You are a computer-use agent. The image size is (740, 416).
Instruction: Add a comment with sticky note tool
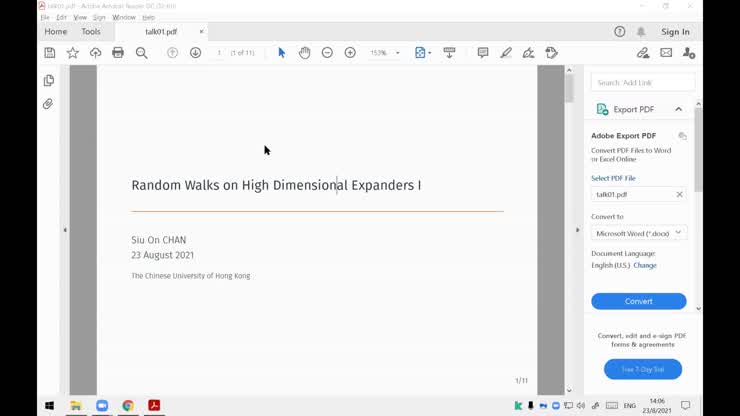(483, 53)
